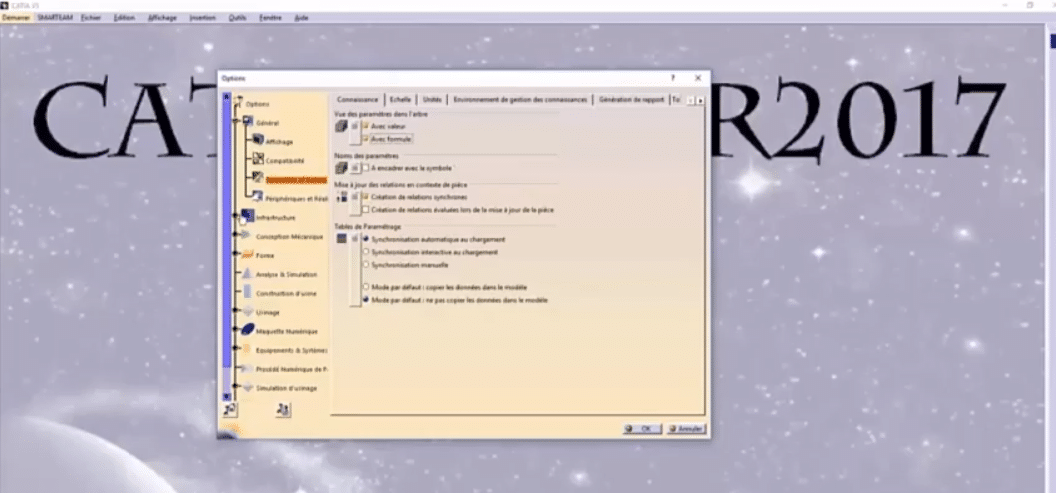This screenshot has height=493, width=1056.
Task: Expand the Infrastructure tree node
Action: (x=236, y=217)
